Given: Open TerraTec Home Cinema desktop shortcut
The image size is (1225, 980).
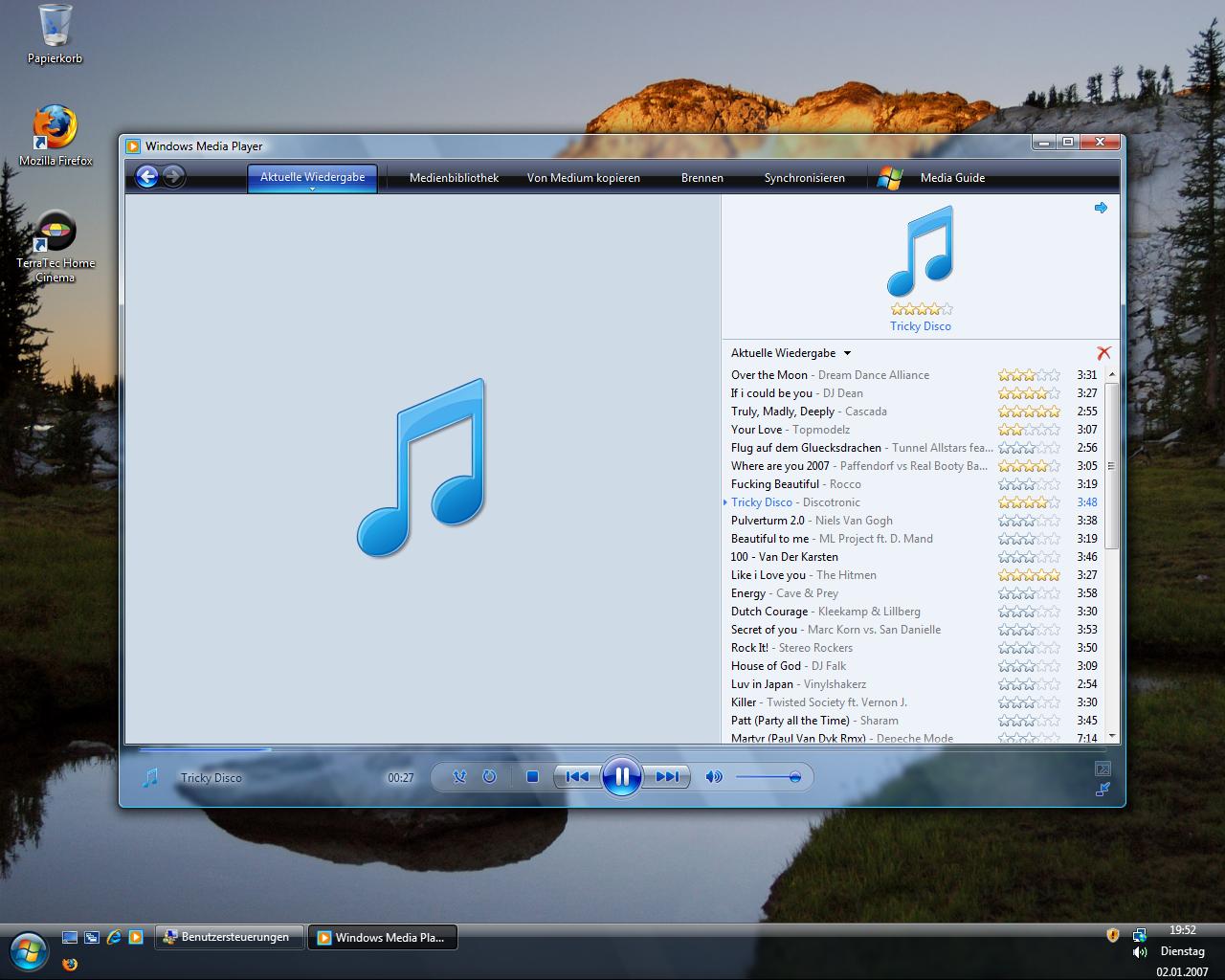Looking at the screenshot, I should click(x=56, y=247).
